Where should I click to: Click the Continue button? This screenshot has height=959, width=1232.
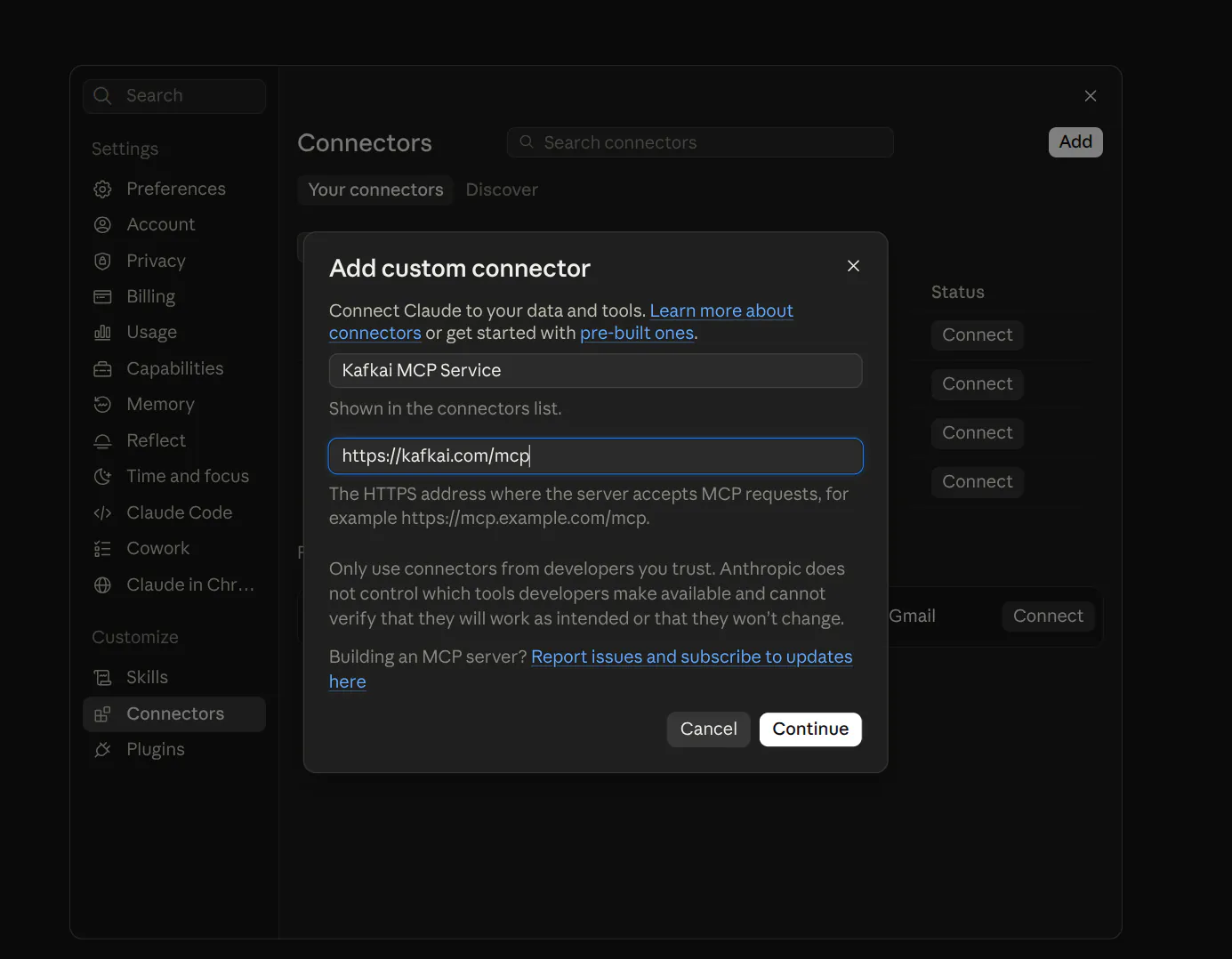[810, 729]
